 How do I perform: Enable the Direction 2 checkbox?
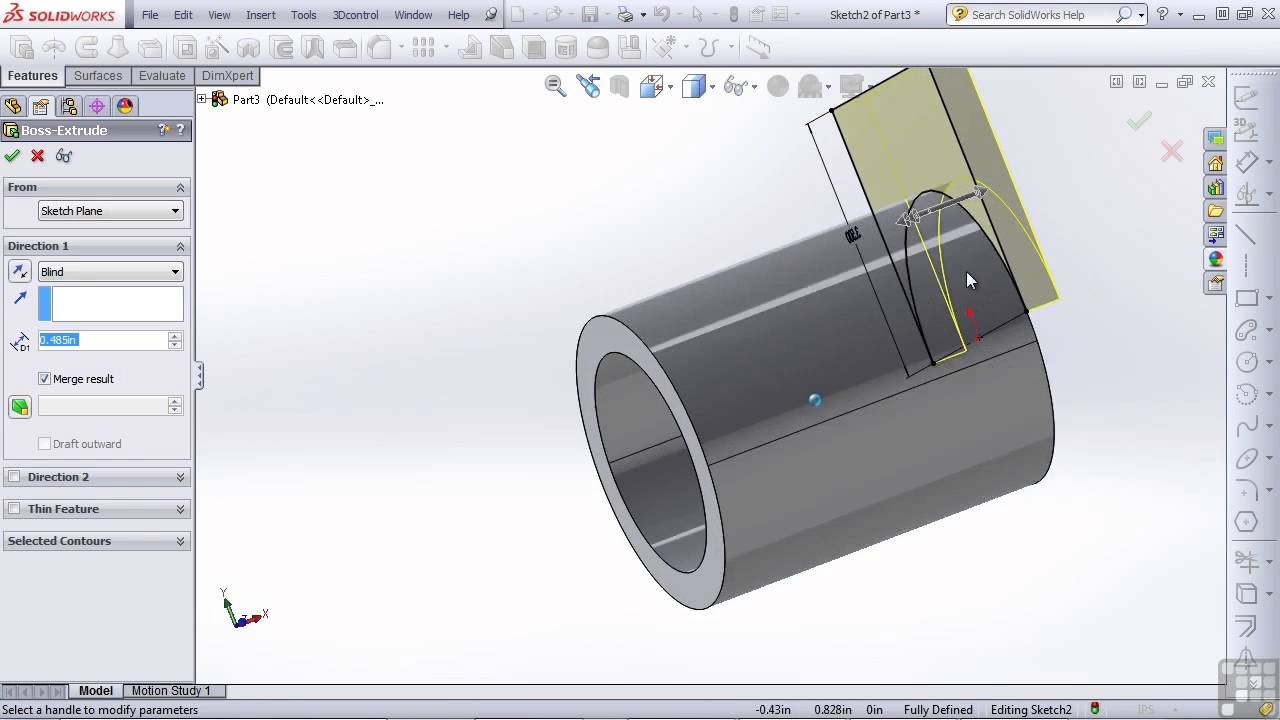14,477
